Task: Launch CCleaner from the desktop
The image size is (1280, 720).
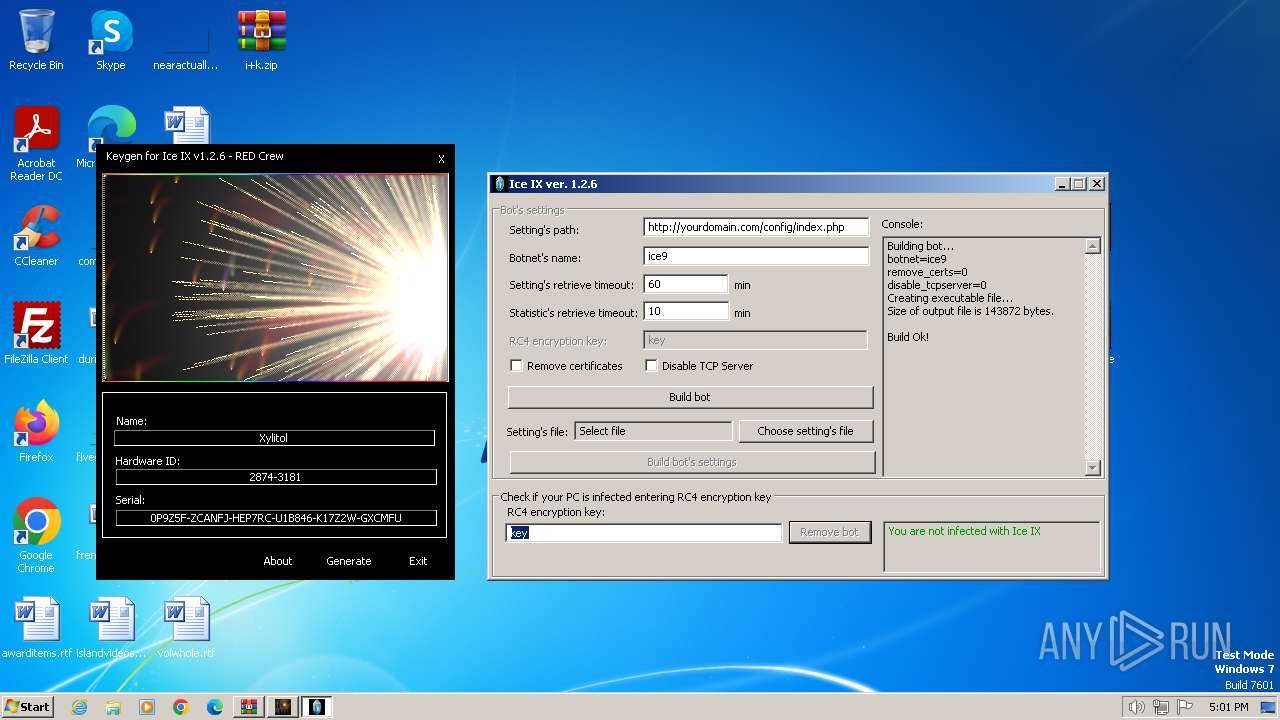Action: pos(36,236)
